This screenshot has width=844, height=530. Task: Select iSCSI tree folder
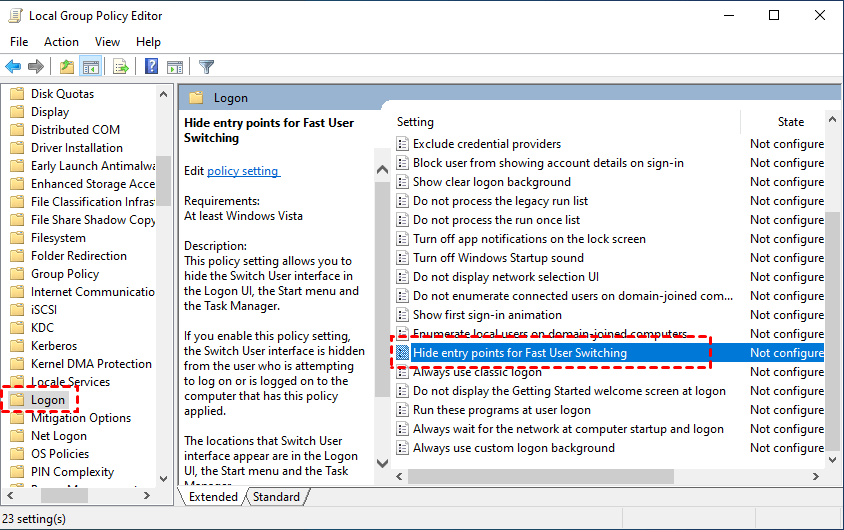tap(44, 309)
